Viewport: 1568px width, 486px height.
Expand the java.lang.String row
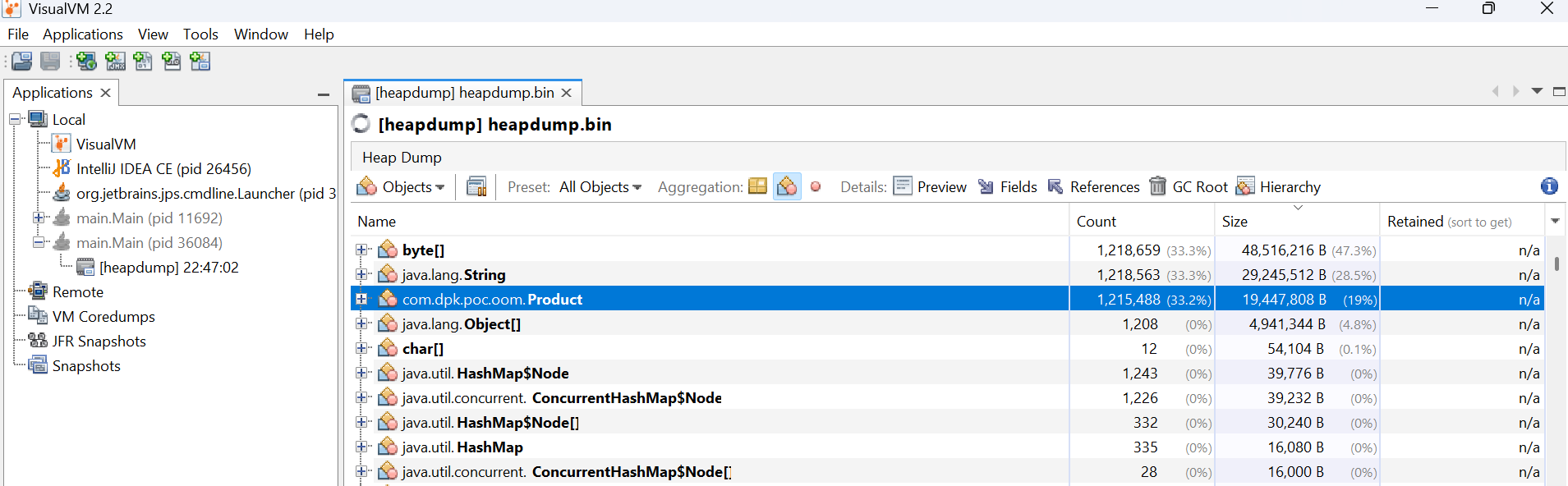(x=361, y=275)
